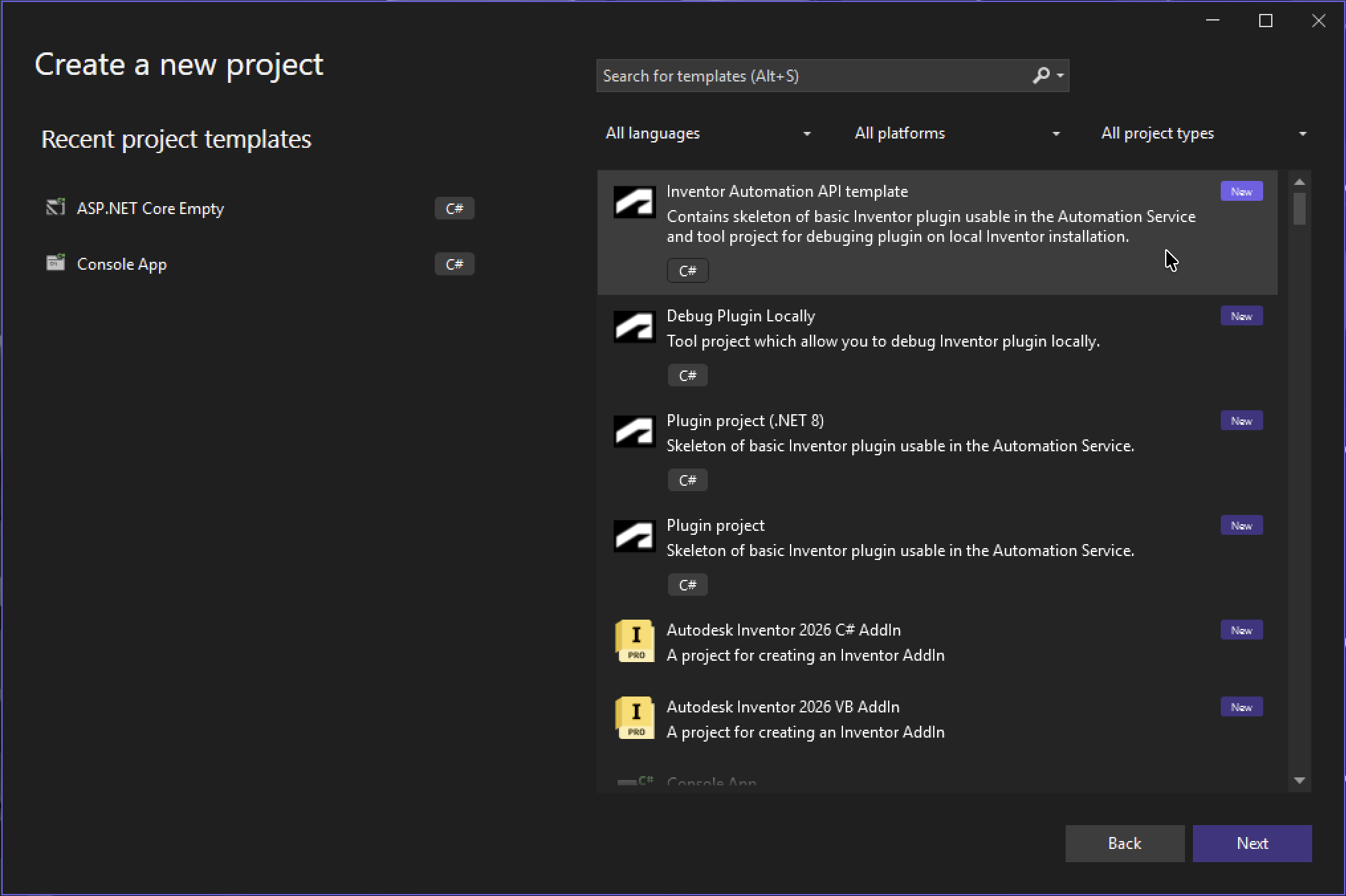Expand the All project types dropdown
Viewport: 1346px width, 896px height.
point(1203,133)
